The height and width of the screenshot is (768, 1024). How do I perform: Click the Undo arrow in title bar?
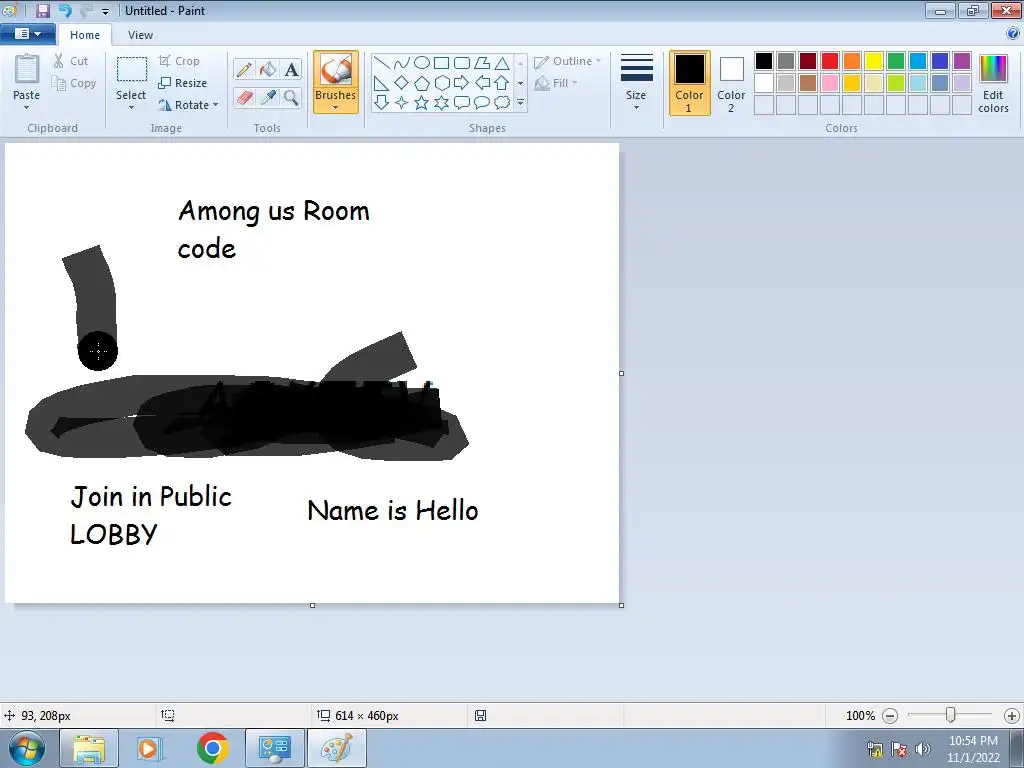click(65, 10)
